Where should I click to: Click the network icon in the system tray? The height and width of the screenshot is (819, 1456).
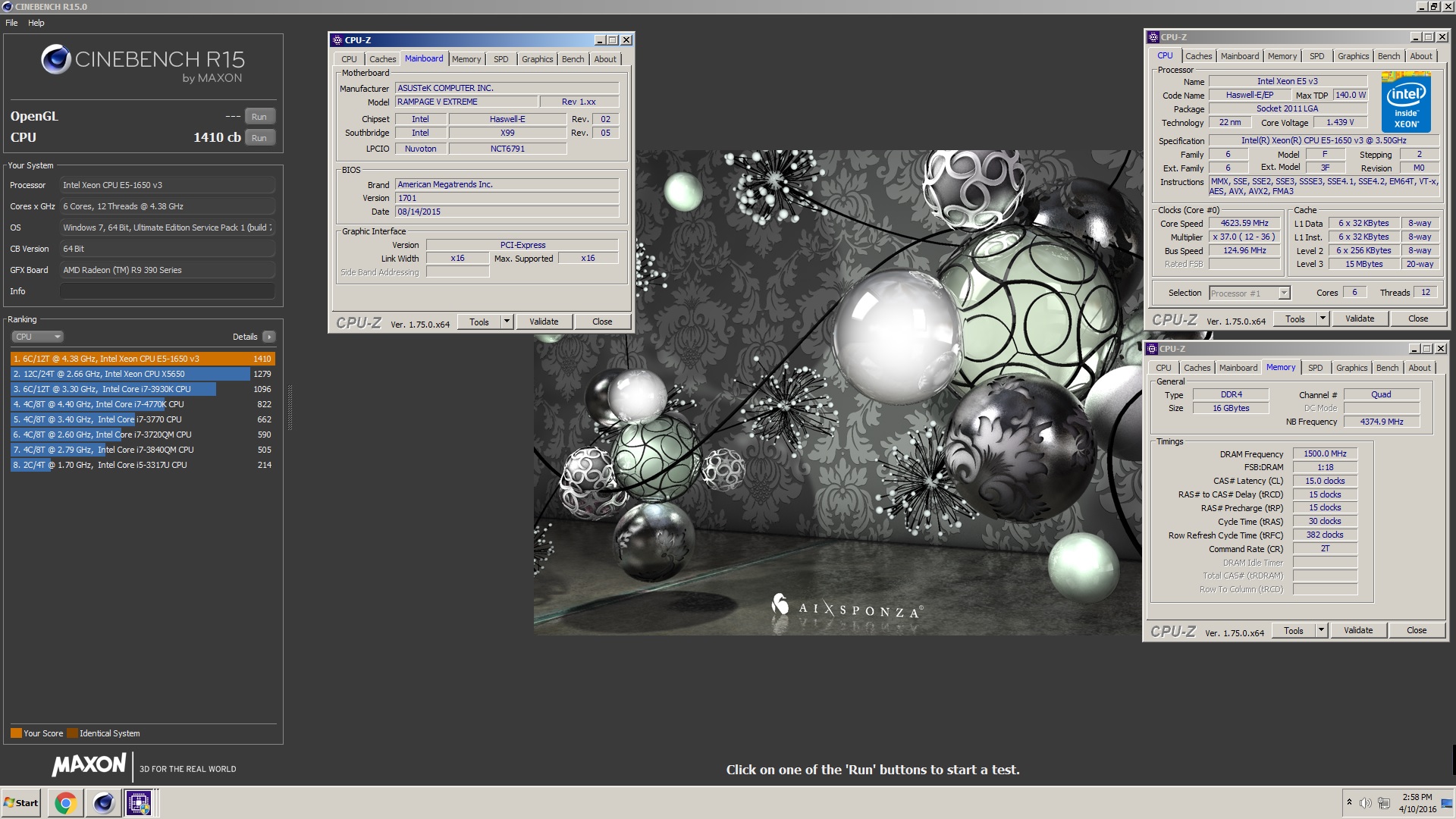click(1384, 803)
